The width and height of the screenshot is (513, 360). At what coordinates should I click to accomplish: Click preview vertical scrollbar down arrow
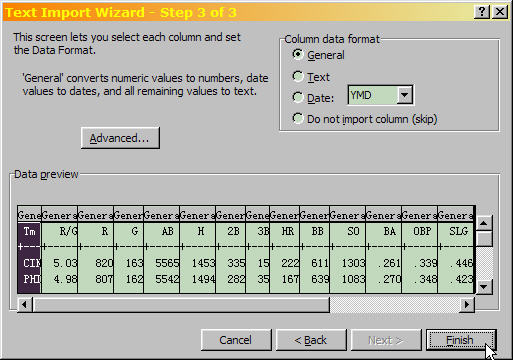[484, 286]
